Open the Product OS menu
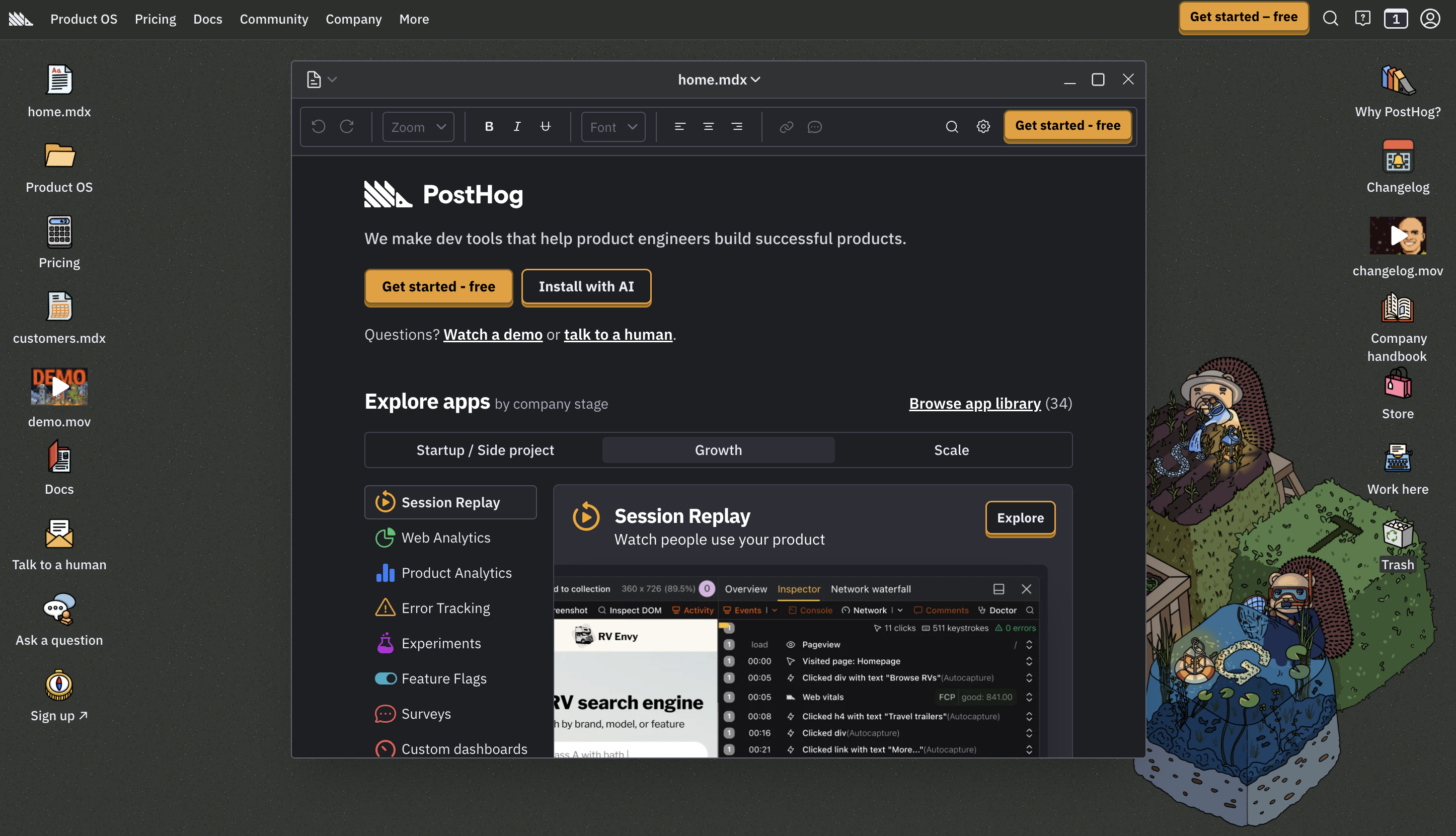 point(84,19)
